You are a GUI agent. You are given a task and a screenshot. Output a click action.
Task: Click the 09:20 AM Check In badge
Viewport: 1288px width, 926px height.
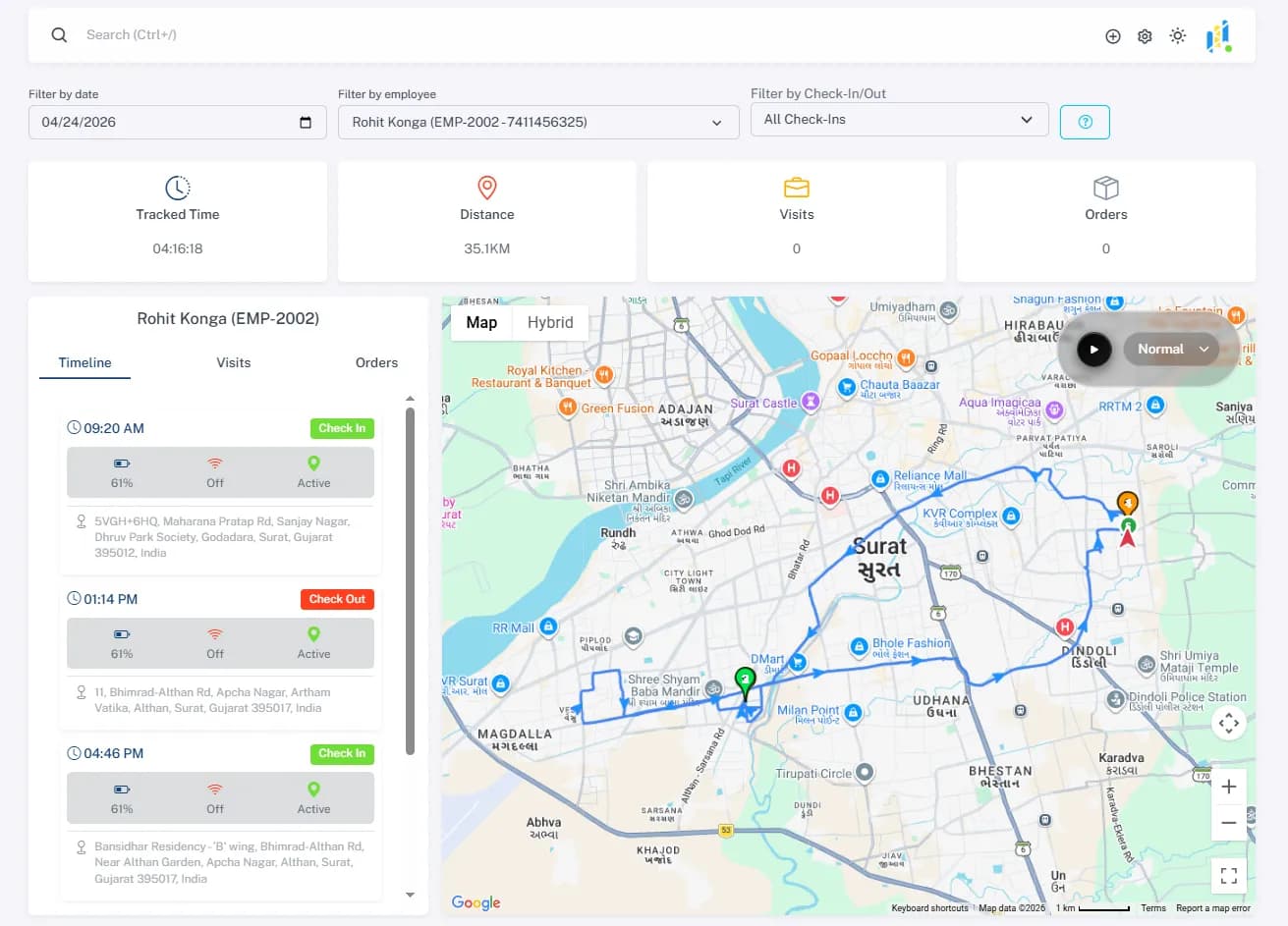tap(342, 428)
